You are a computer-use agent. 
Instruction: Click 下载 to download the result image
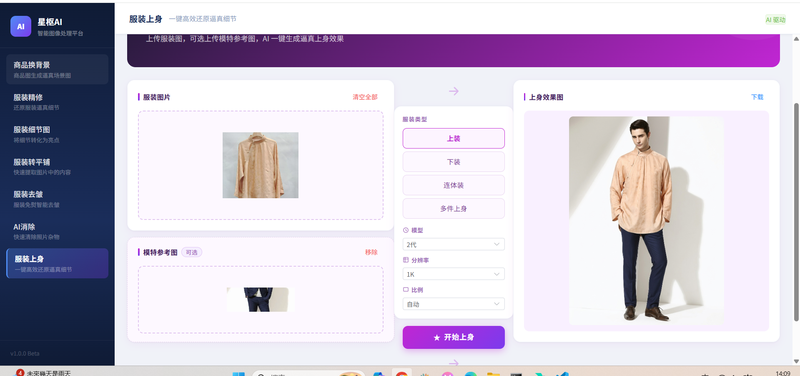coord(757,97)
